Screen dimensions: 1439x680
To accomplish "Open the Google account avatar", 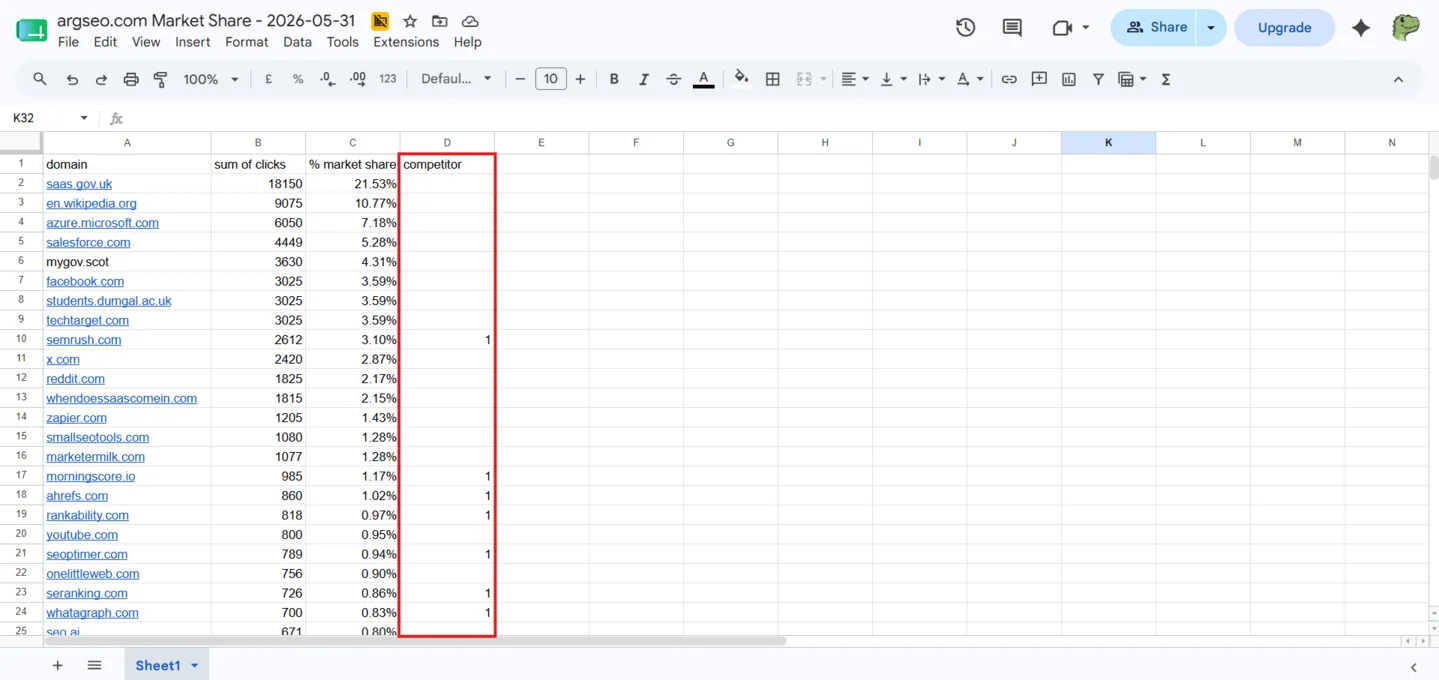I will click(x=1407, y=28).
